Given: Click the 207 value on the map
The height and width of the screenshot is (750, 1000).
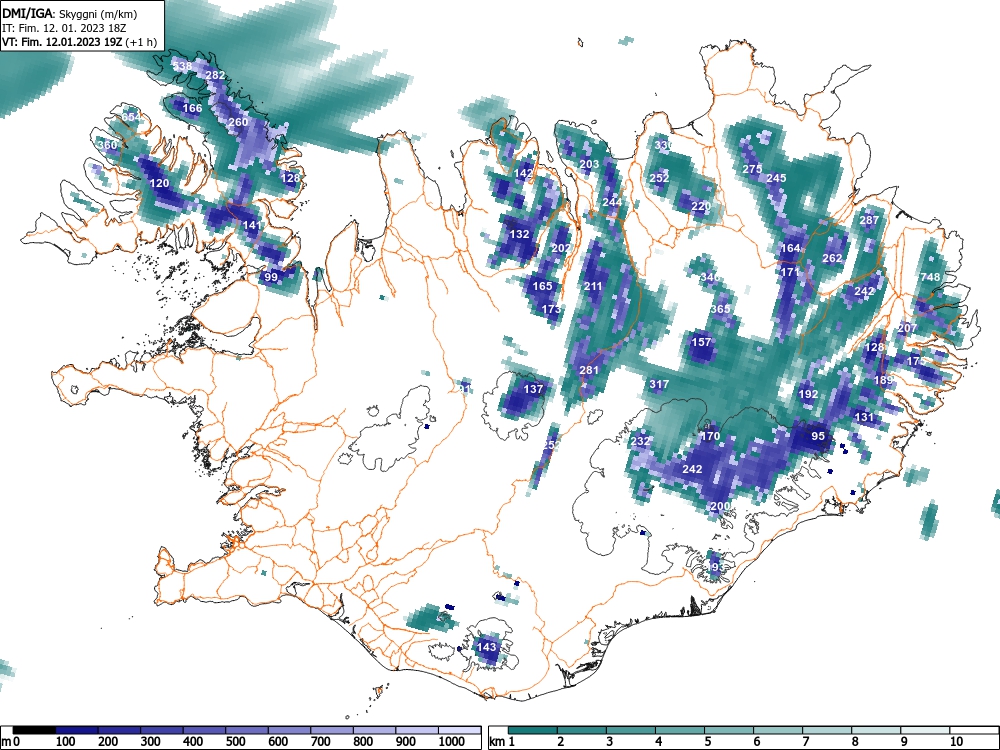Looking at the screenshot, I should pyautogui.click(x=907, y=328).
